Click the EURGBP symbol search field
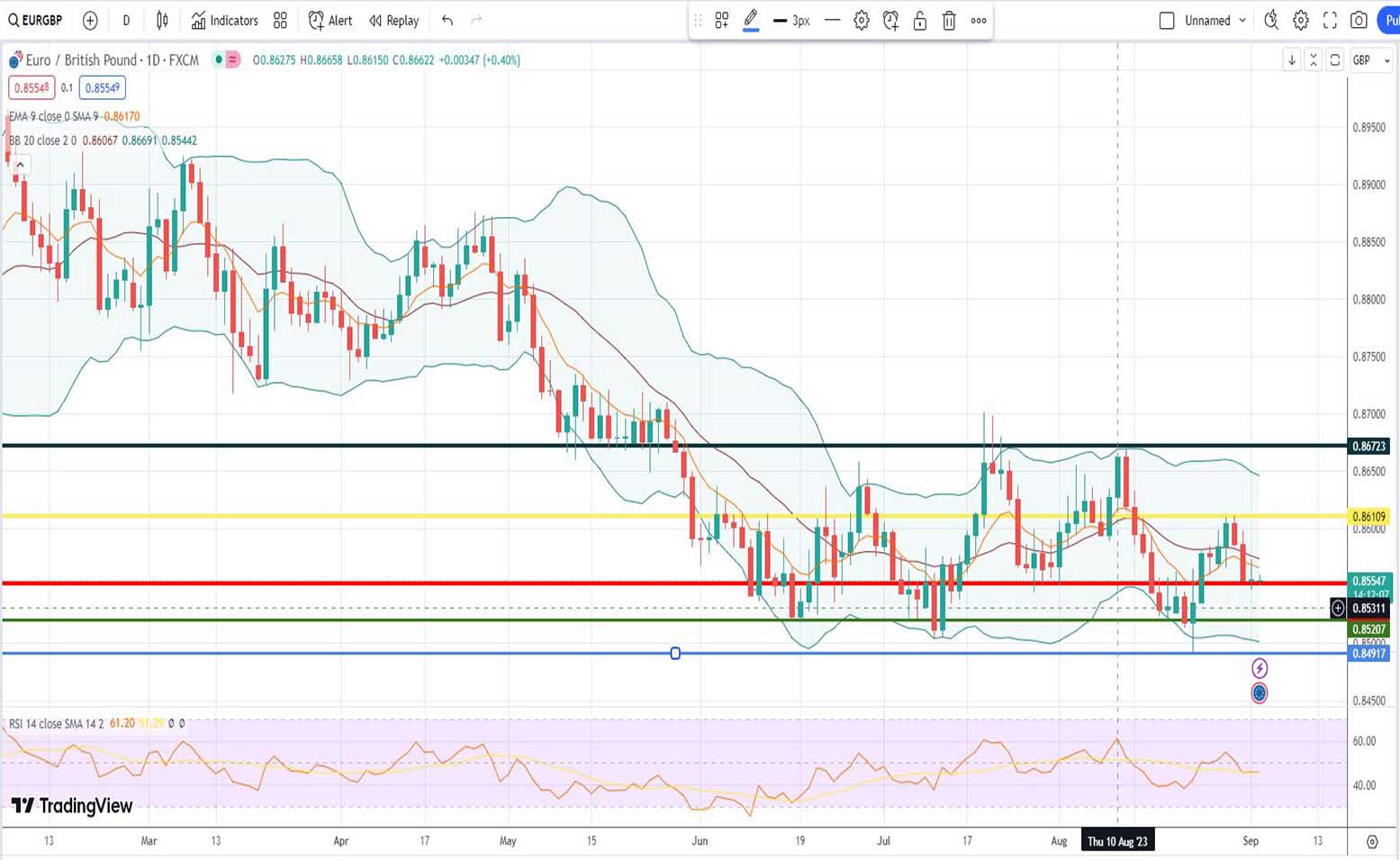Viewport: 1400px width, 860px height. (36, 20)
